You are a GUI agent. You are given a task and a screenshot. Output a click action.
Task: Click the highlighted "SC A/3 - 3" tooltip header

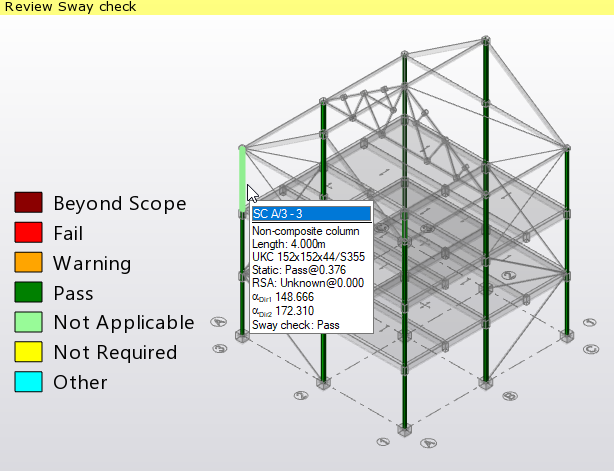point(310,213)
